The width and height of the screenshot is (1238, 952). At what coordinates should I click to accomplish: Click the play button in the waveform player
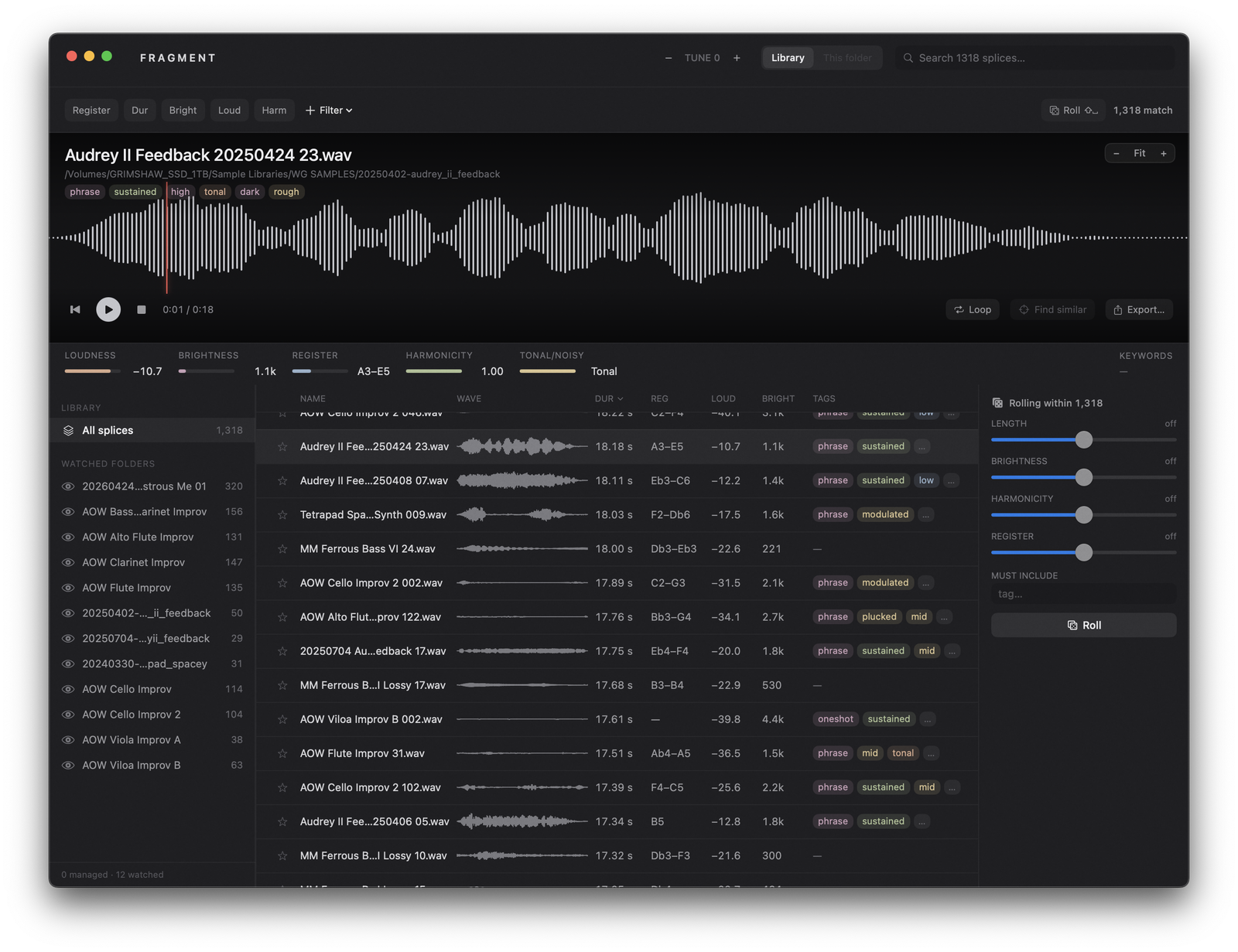[108, 309]
